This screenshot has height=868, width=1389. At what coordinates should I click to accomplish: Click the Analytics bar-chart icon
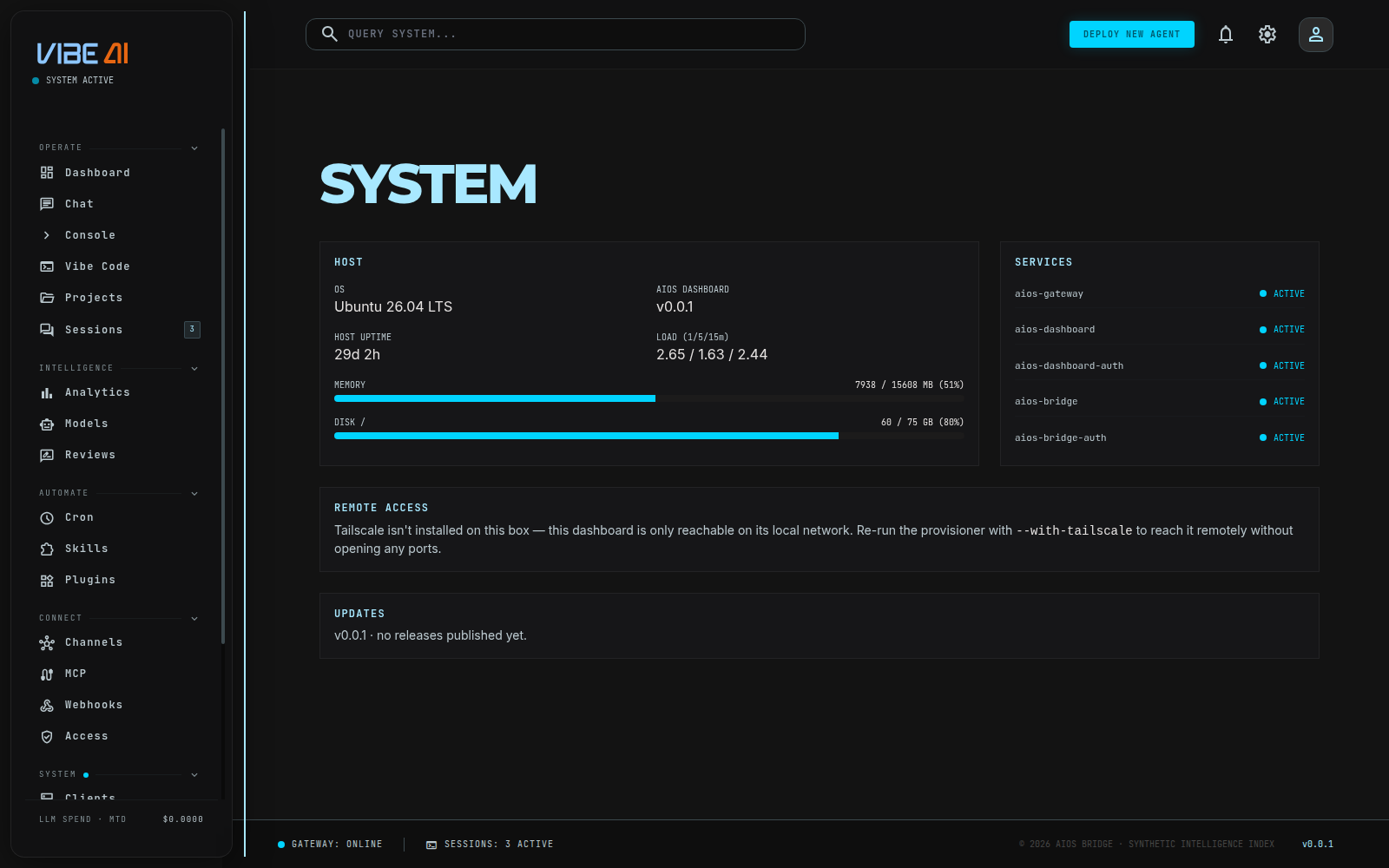(x=47, y=392)
